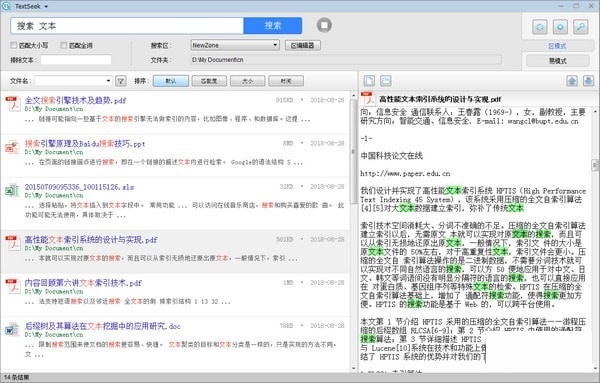Open result 内容回顾第六讲文本索引技术.pdf

(x=83, y=283)
